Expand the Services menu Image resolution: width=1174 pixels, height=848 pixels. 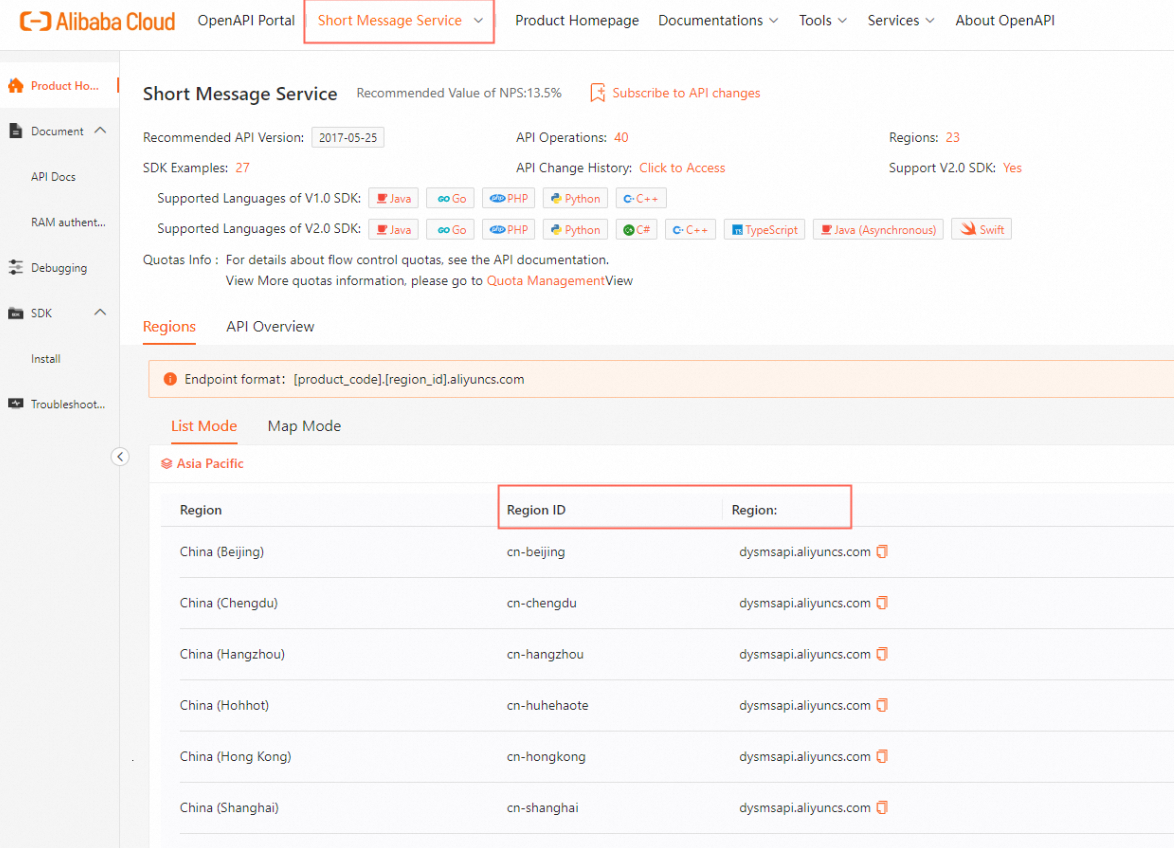tap(901, 21)
